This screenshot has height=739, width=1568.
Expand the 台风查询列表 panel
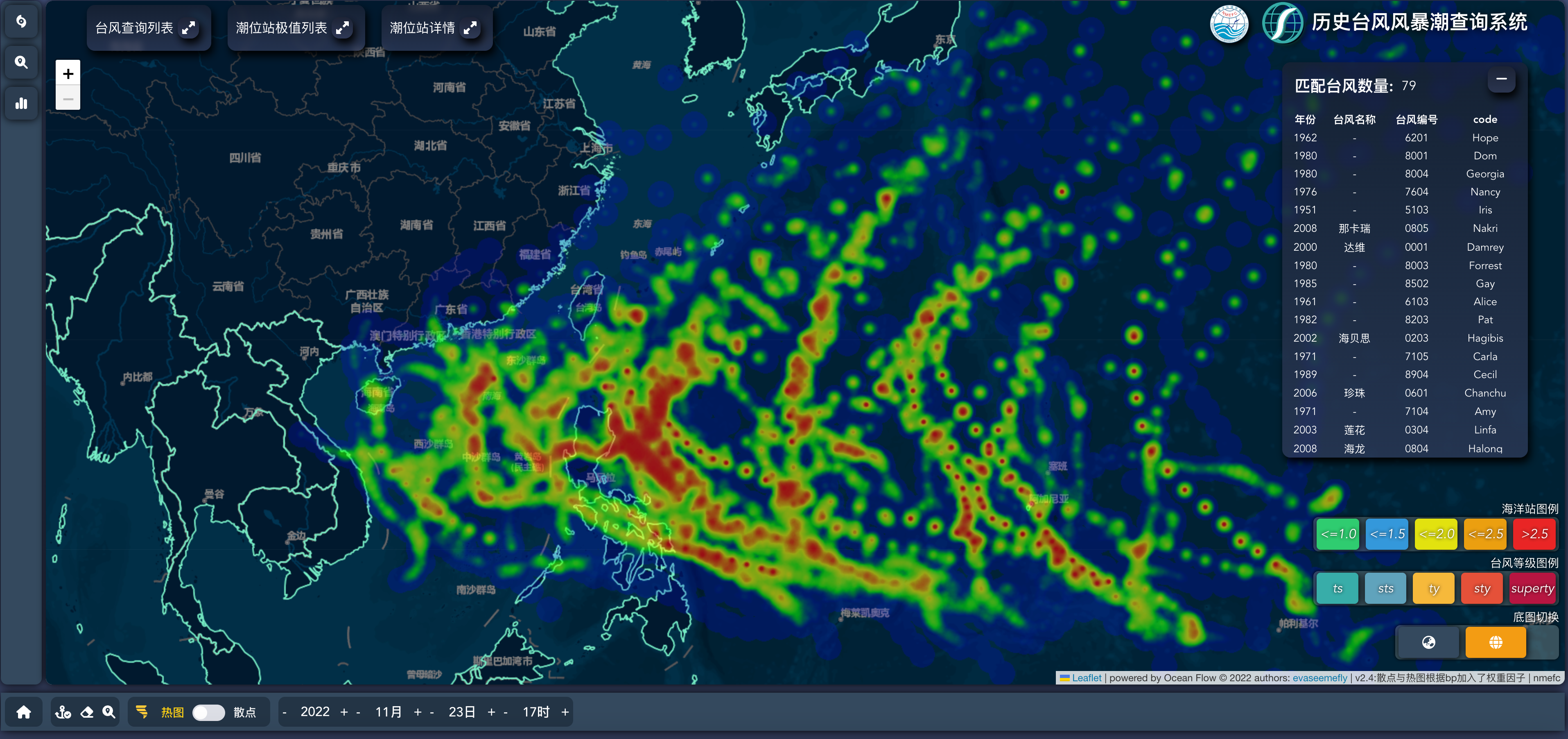189,28
